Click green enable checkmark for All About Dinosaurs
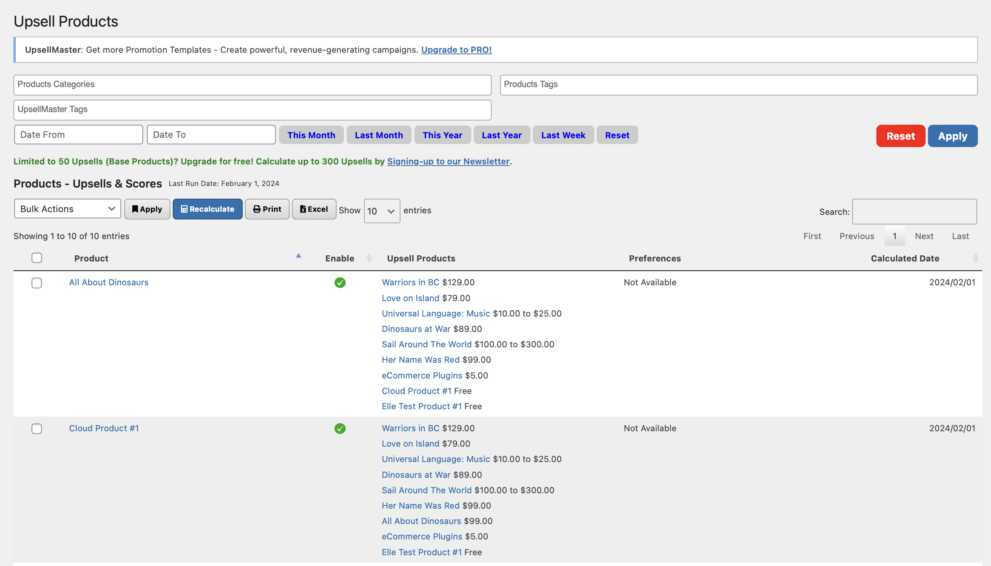 (x=340, y=283)
